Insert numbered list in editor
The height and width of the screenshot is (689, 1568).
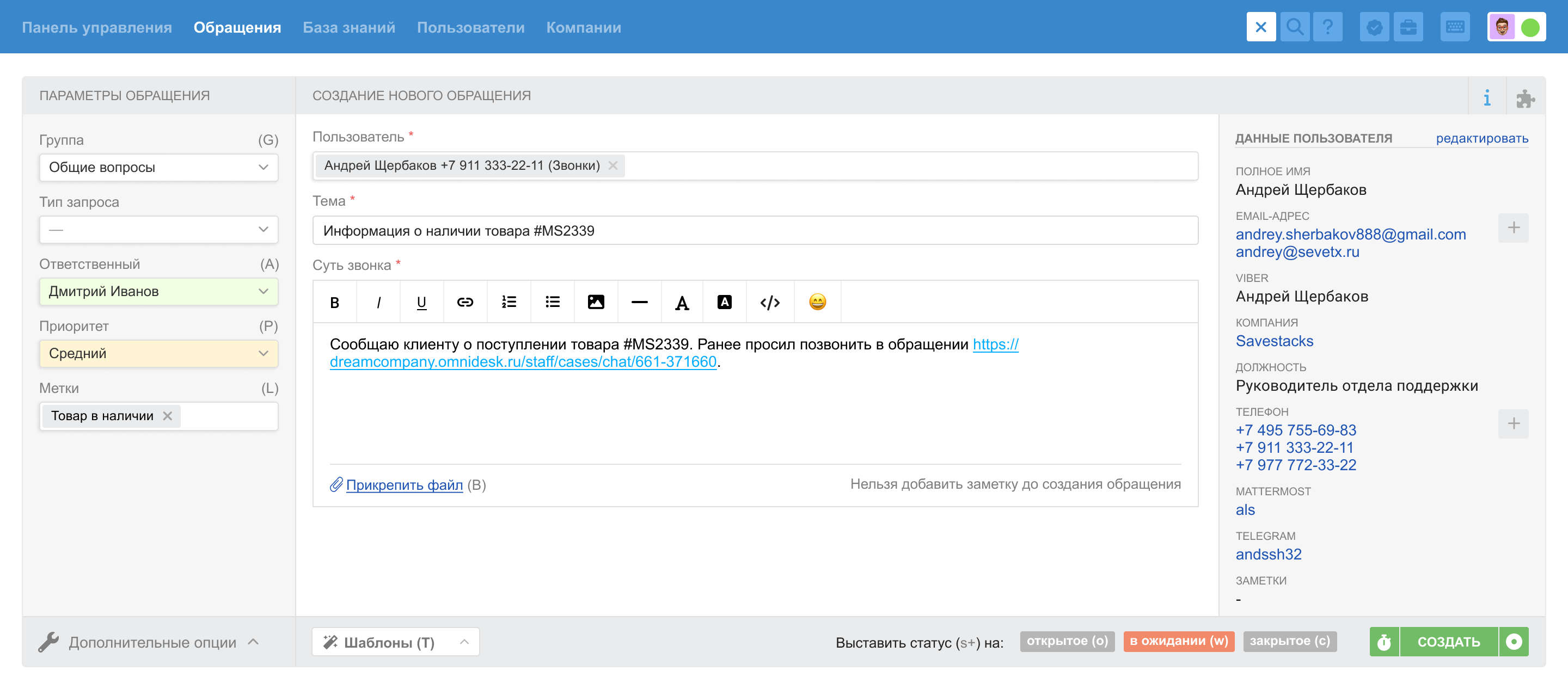[509, 303]
